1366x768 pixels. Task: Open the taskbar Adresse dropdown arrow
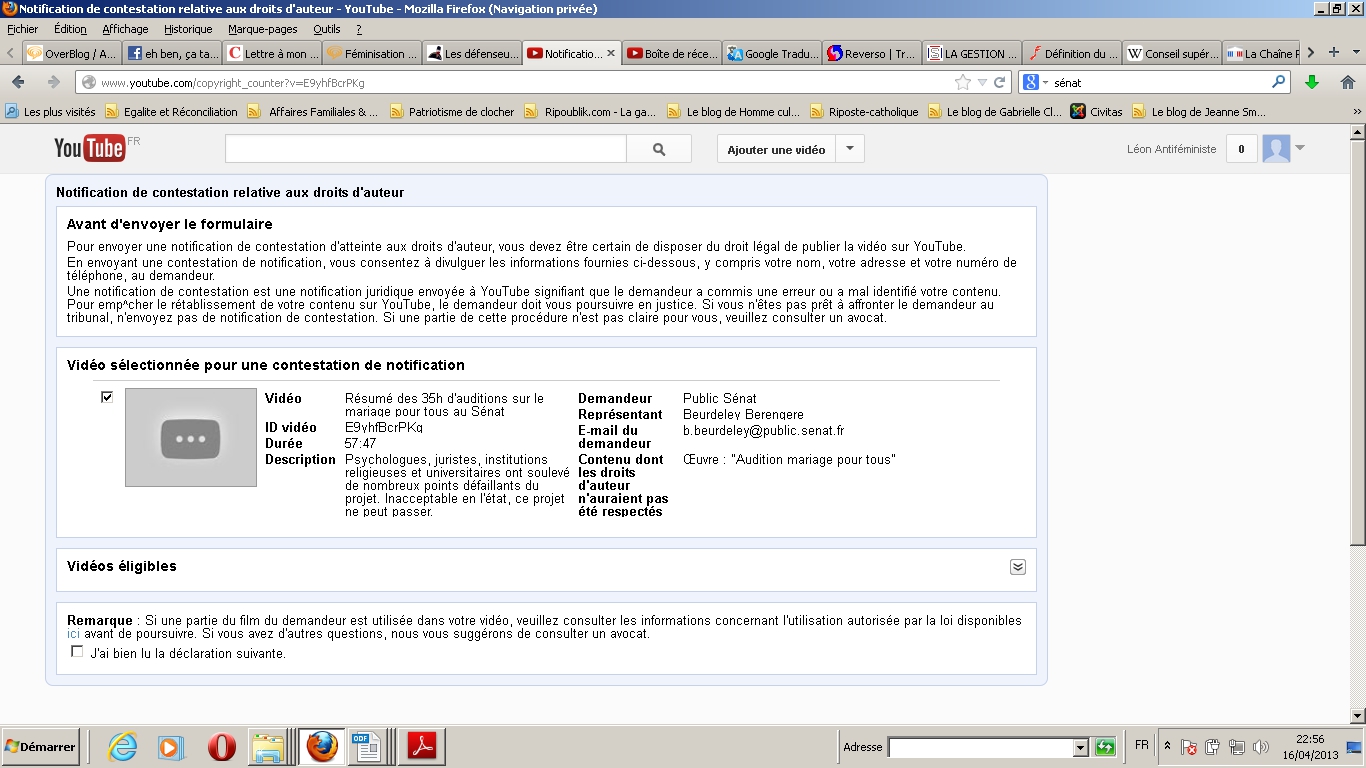(1080, 748)
